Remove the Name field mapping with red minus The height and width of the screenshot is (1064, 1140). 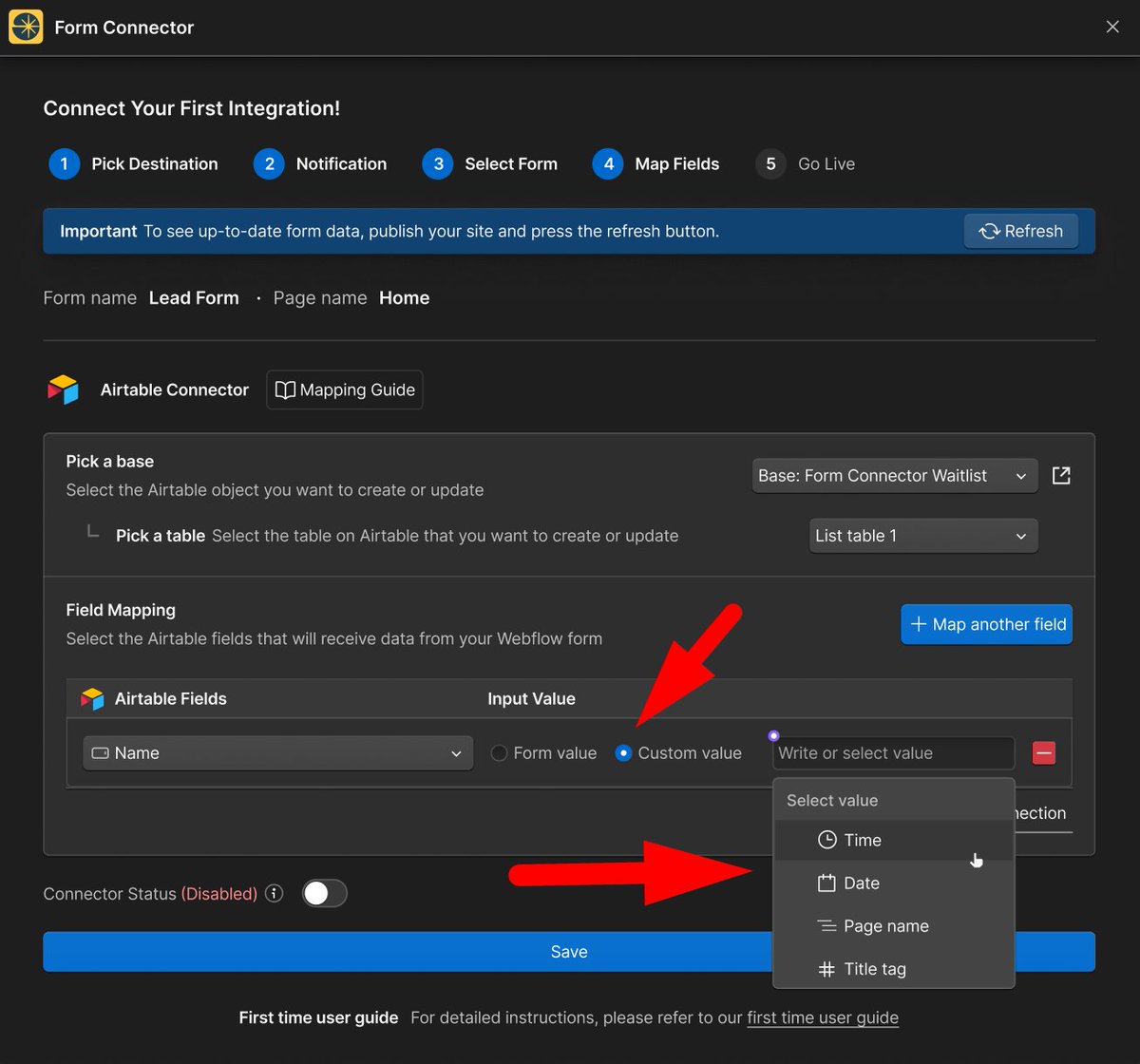(1043, 753)
